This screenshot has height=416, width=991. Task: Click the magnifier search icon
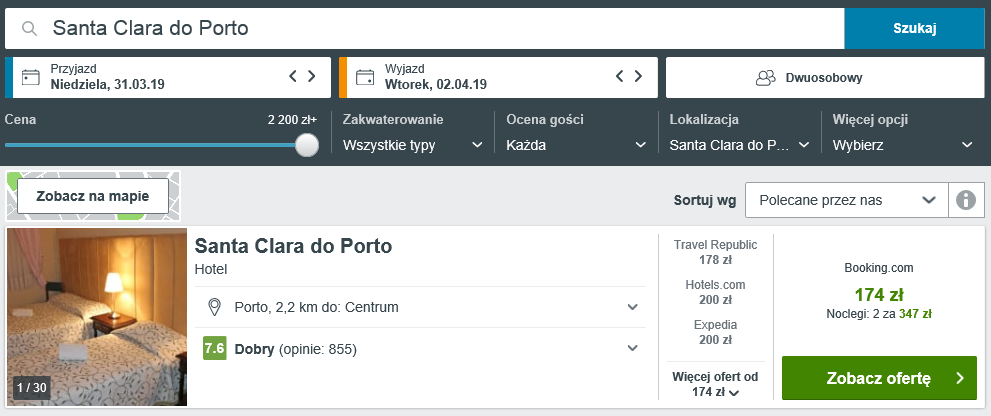coord(28,29)
